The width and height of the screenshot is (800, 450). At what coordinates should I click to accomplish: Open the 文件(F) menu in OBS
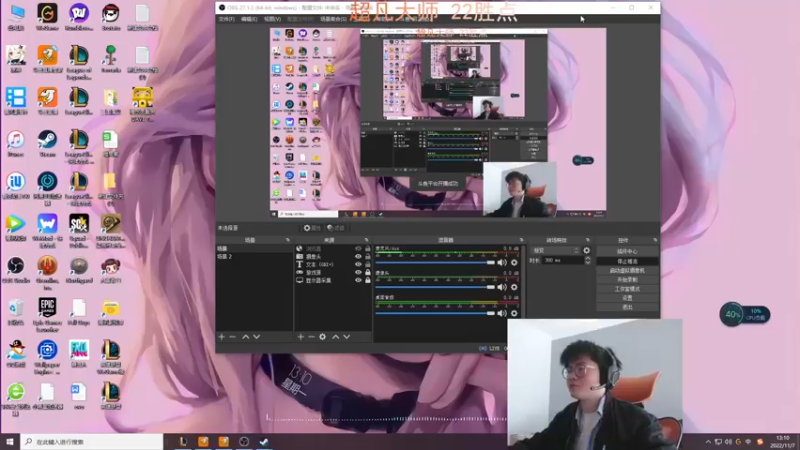coord(227,19)
